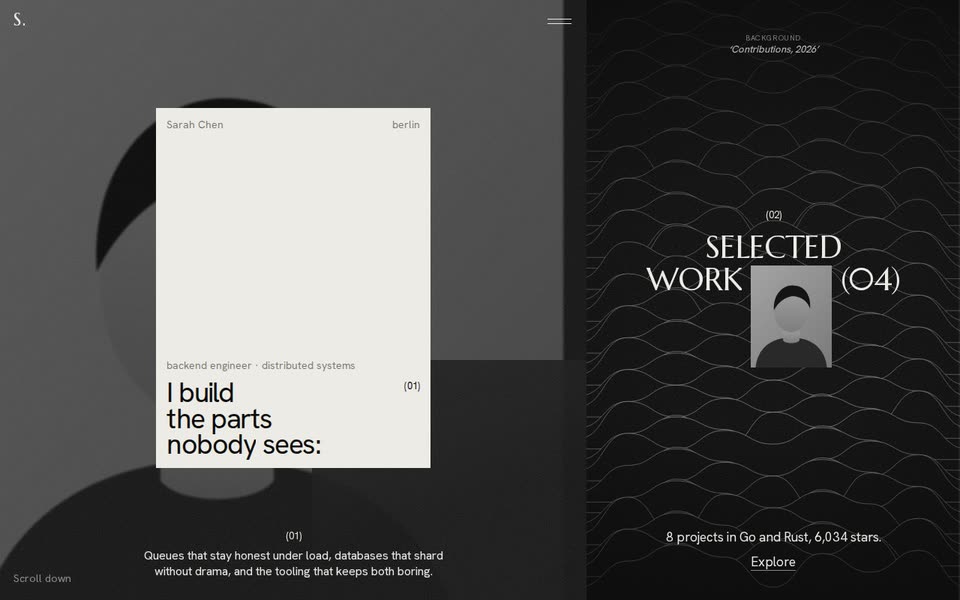Click the "Queues that stay honest under load" paragraph
This screenshot has height=600, width=960.
tap(293, 563)
